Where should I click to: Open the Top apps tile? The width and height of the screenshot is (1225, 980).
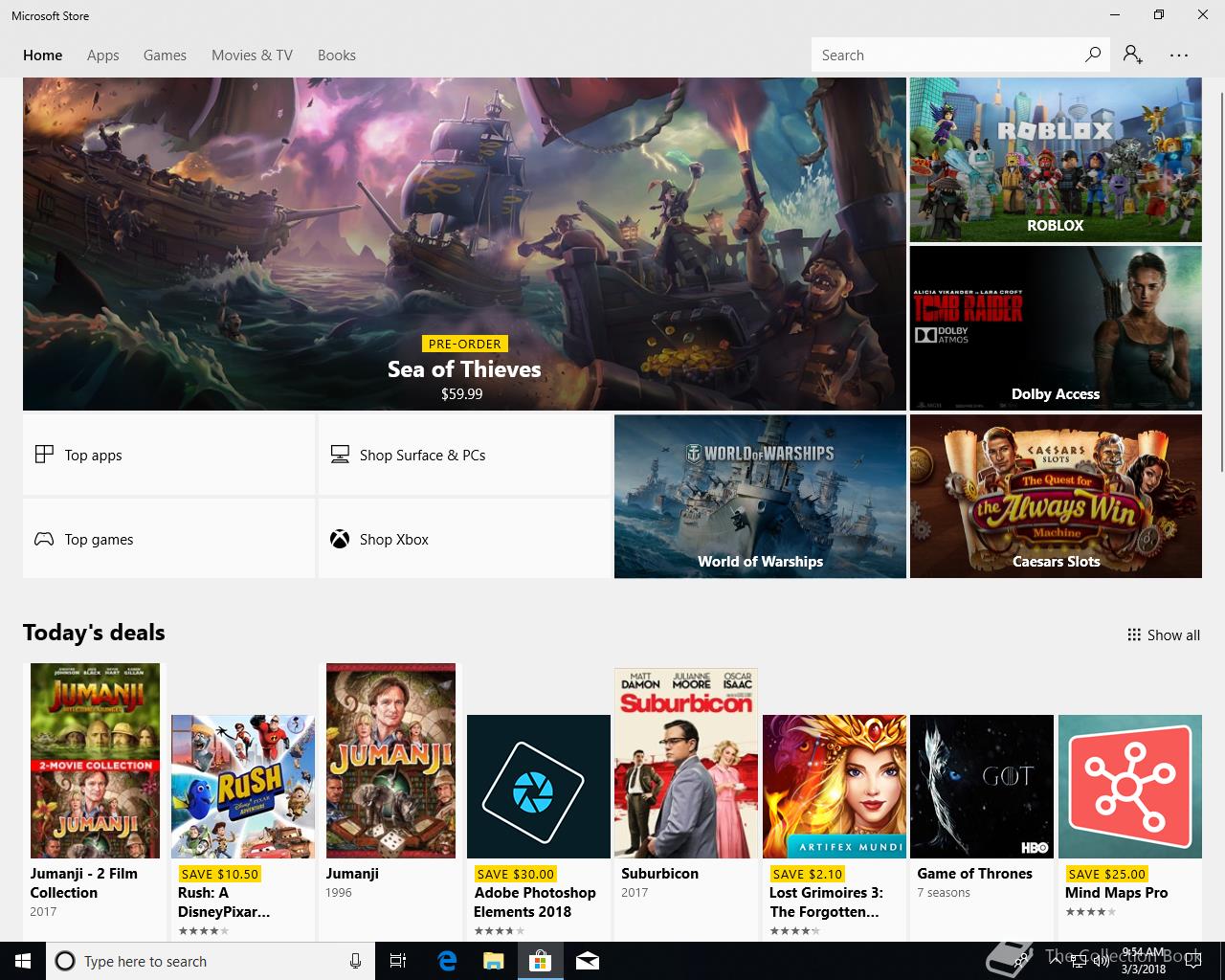click(168, 455)
